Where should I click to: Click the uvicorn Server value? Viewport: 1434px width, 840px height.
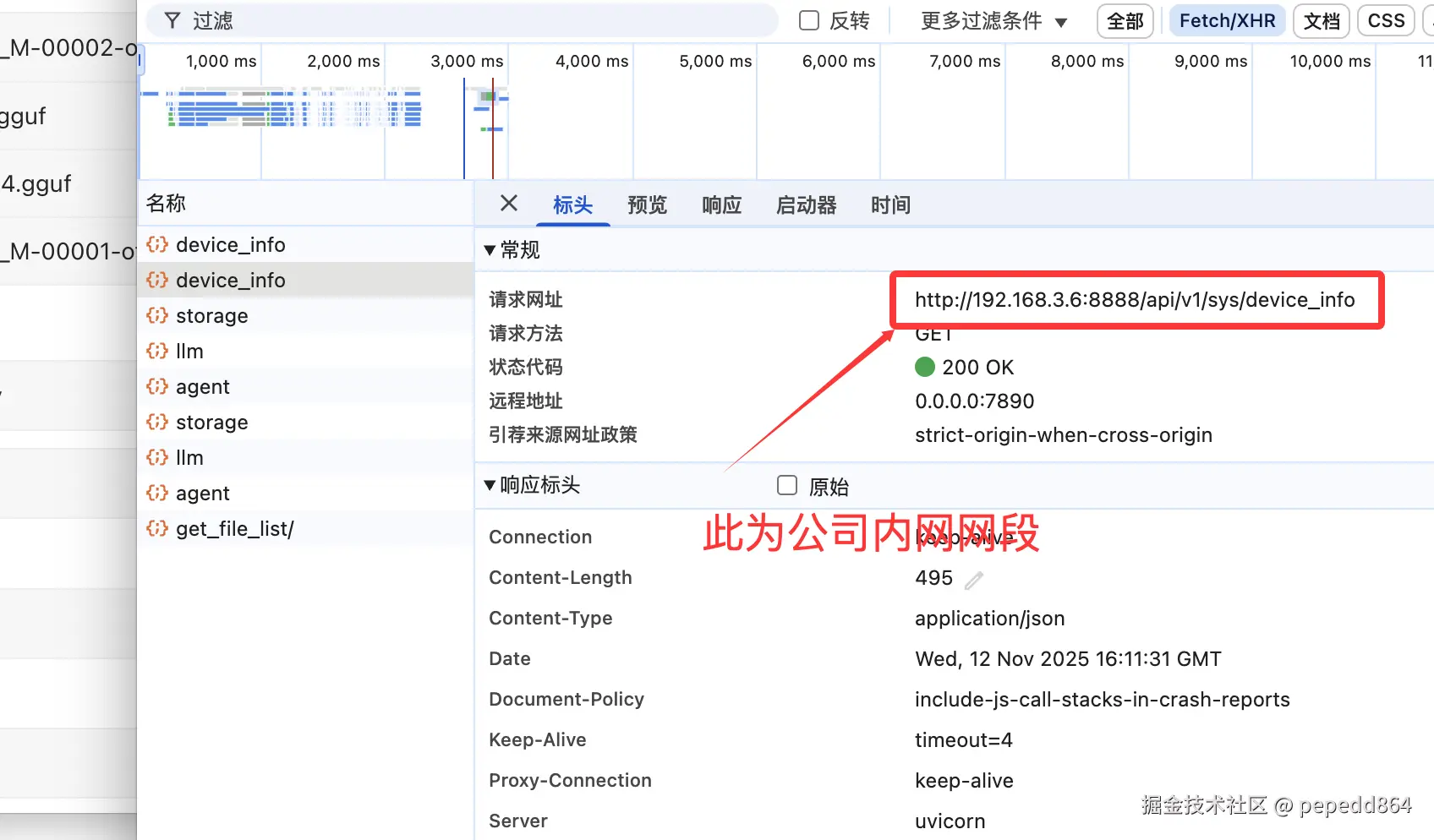coord(950,821)
